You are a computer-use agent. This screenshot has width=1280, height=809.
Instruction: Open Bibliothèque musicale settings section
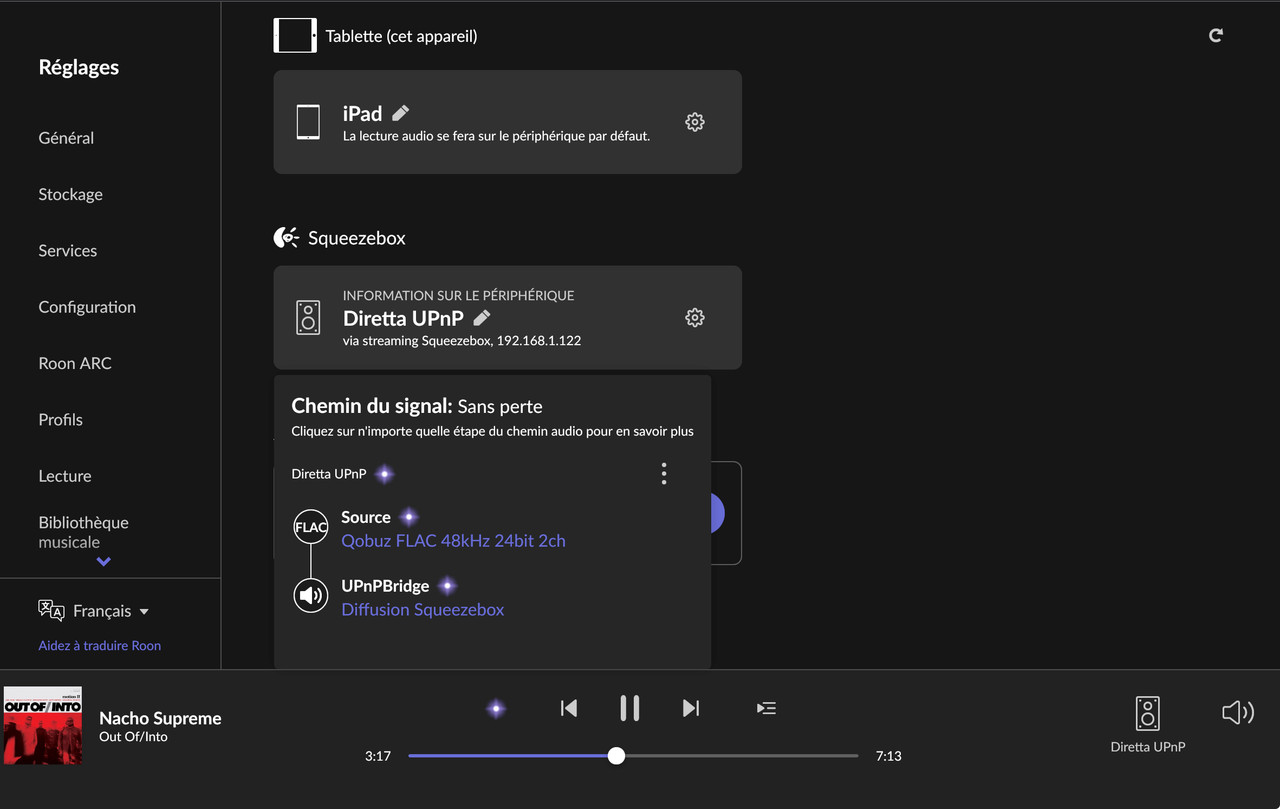coord(83,532)
